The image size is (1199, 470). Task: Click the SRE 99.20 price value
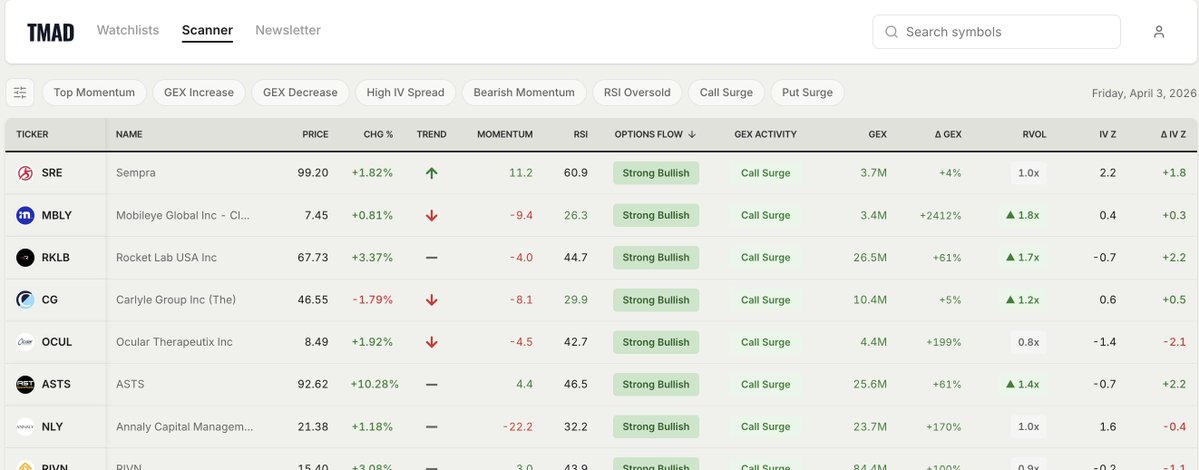(x=313, y=173)
